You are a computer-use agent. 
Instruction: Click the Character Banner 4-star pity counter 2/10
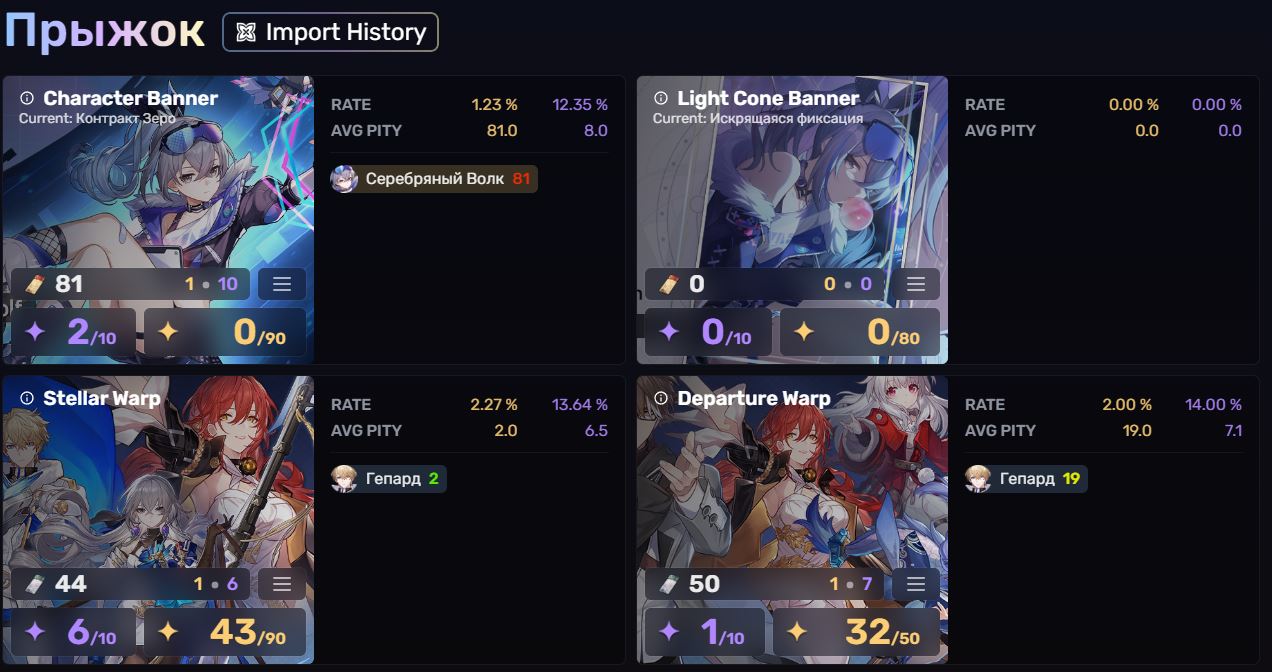pyautogui.click(x=73, y=332)
